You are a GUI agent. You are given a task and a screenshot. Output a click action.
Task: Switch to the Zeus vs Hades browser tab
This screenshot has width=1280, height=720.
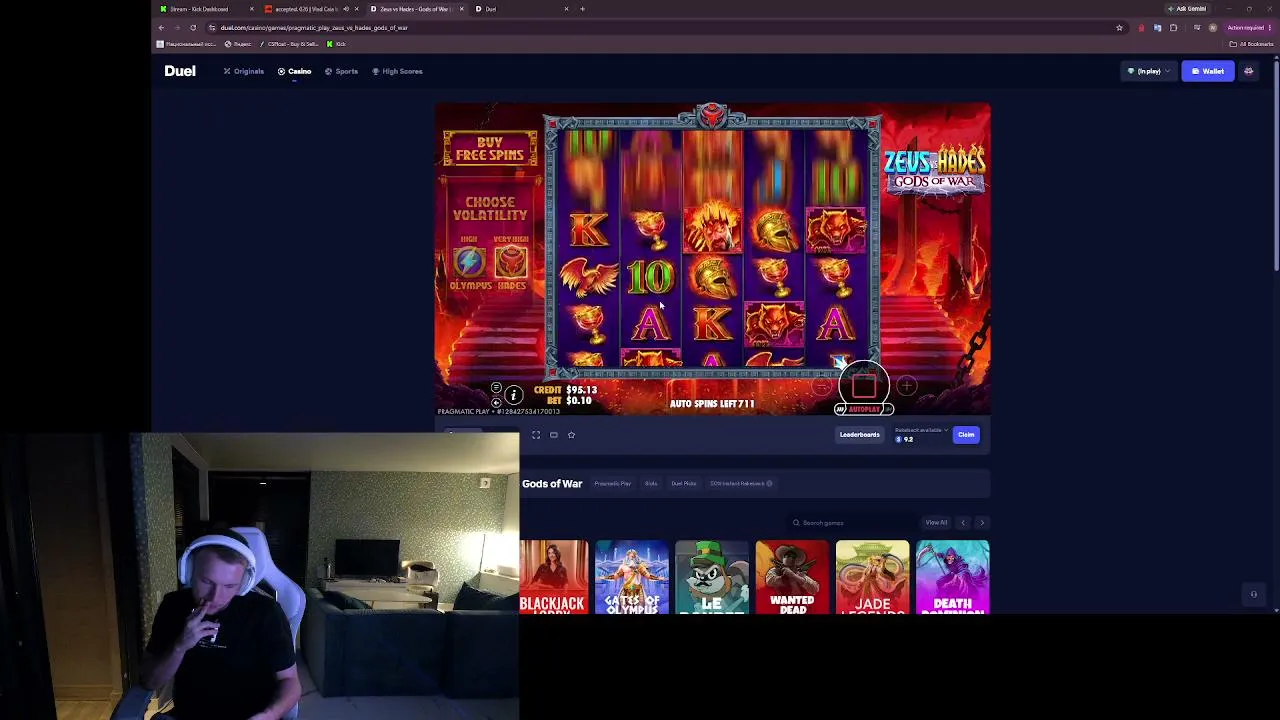417,9
